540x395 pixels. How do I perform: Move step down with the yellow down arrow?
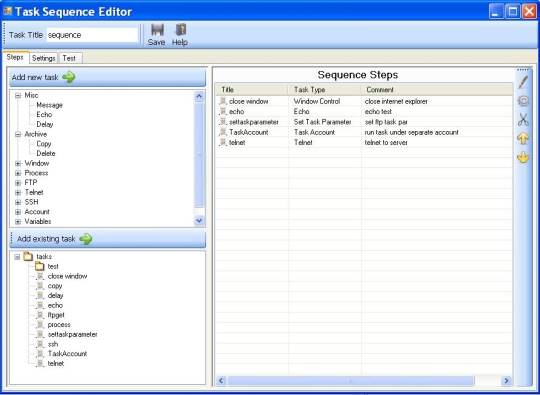(x=523, y=157)
